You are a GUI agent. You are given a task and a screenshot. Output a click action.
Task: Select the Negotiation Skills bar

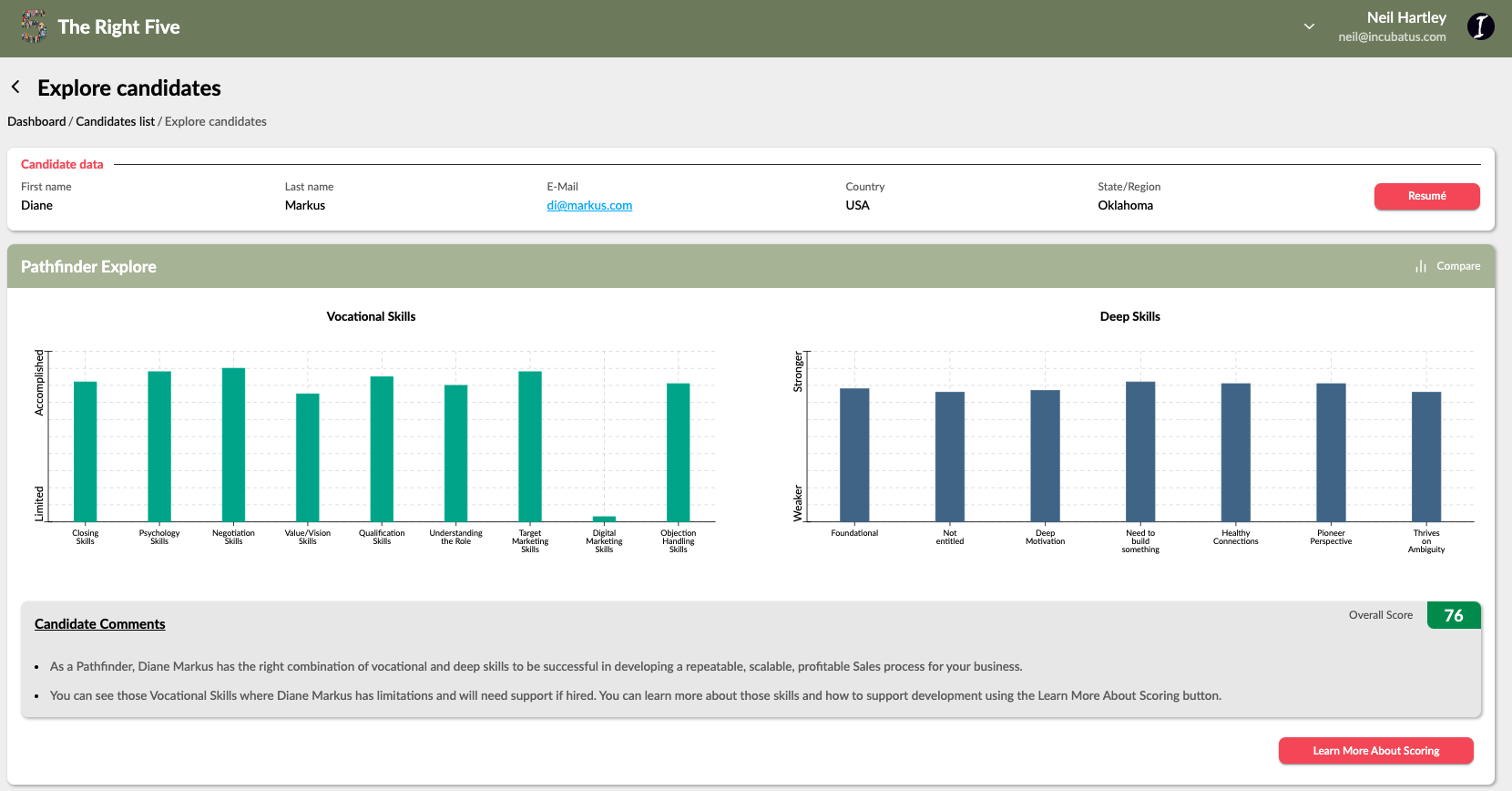tap(233, 445)
